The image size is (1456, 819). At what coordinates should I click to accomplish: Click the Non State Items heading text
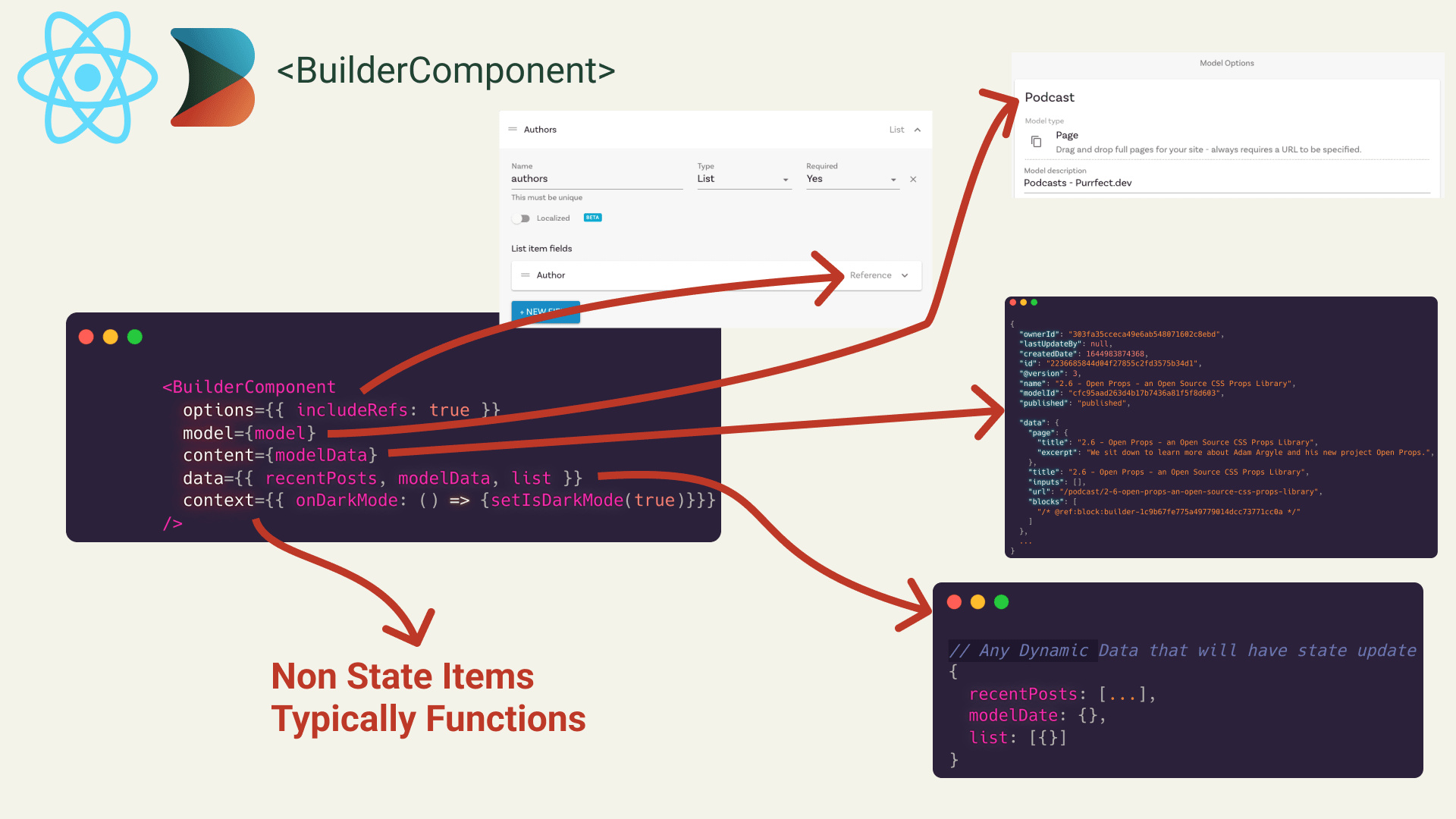pyautogui.click(x=403, y=676)
